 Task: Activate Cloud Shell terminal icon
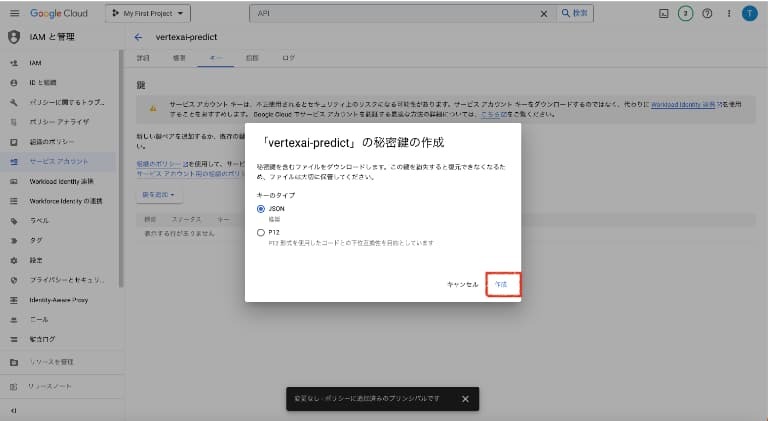pos(664,14)
